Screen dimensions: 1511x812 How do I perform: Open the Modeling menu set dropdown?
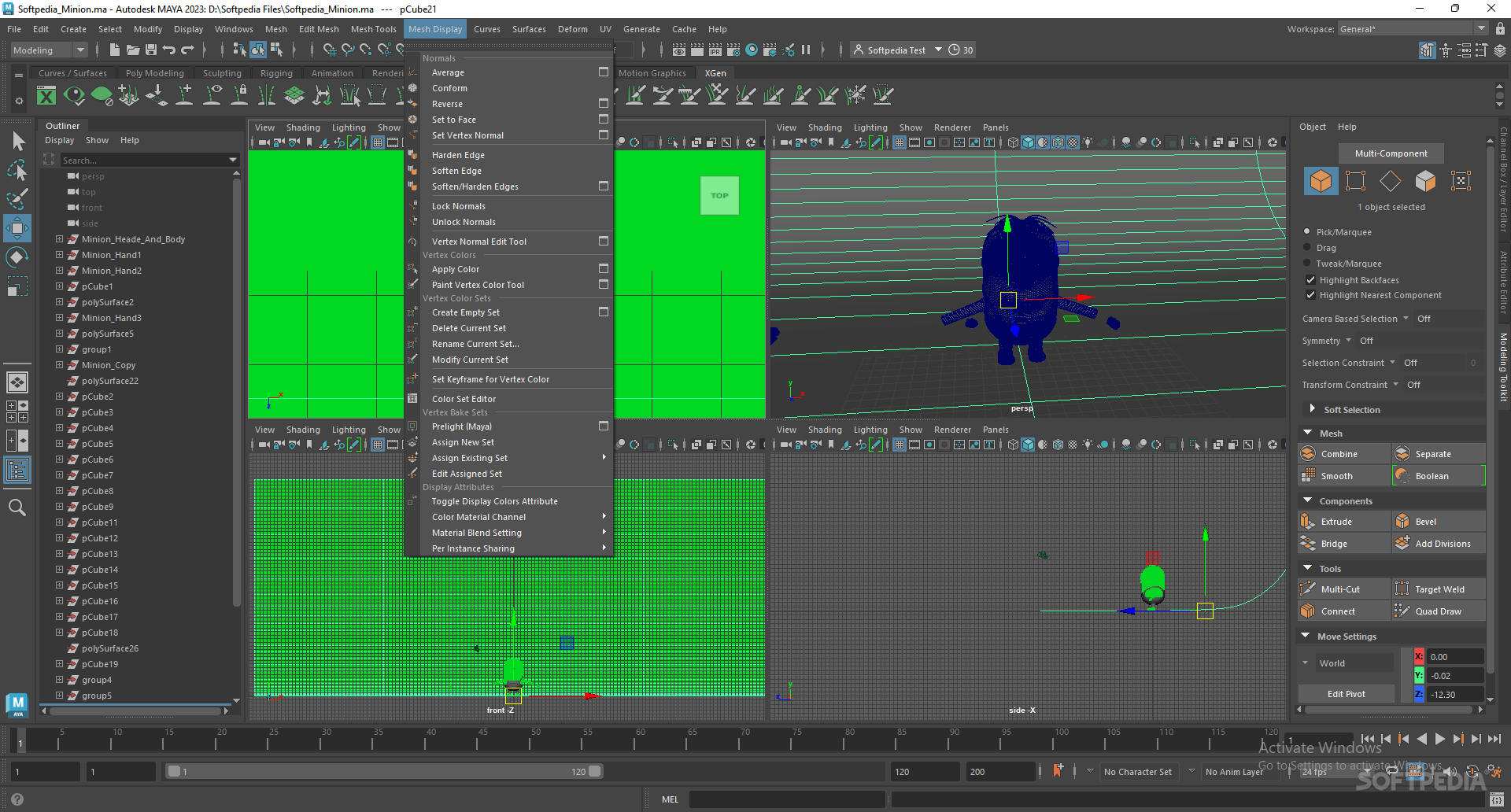49,50
